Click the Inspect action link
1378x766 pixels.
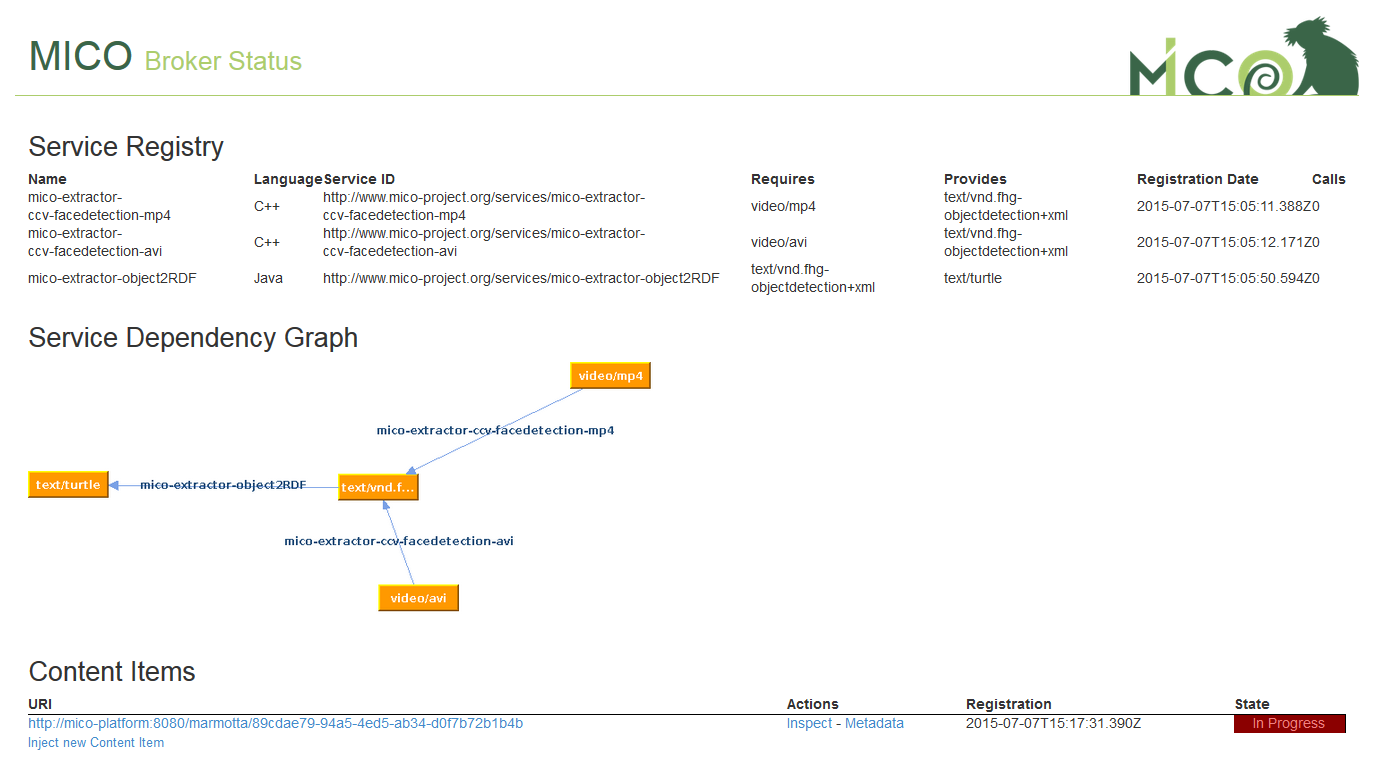click(x=809, y=723)
